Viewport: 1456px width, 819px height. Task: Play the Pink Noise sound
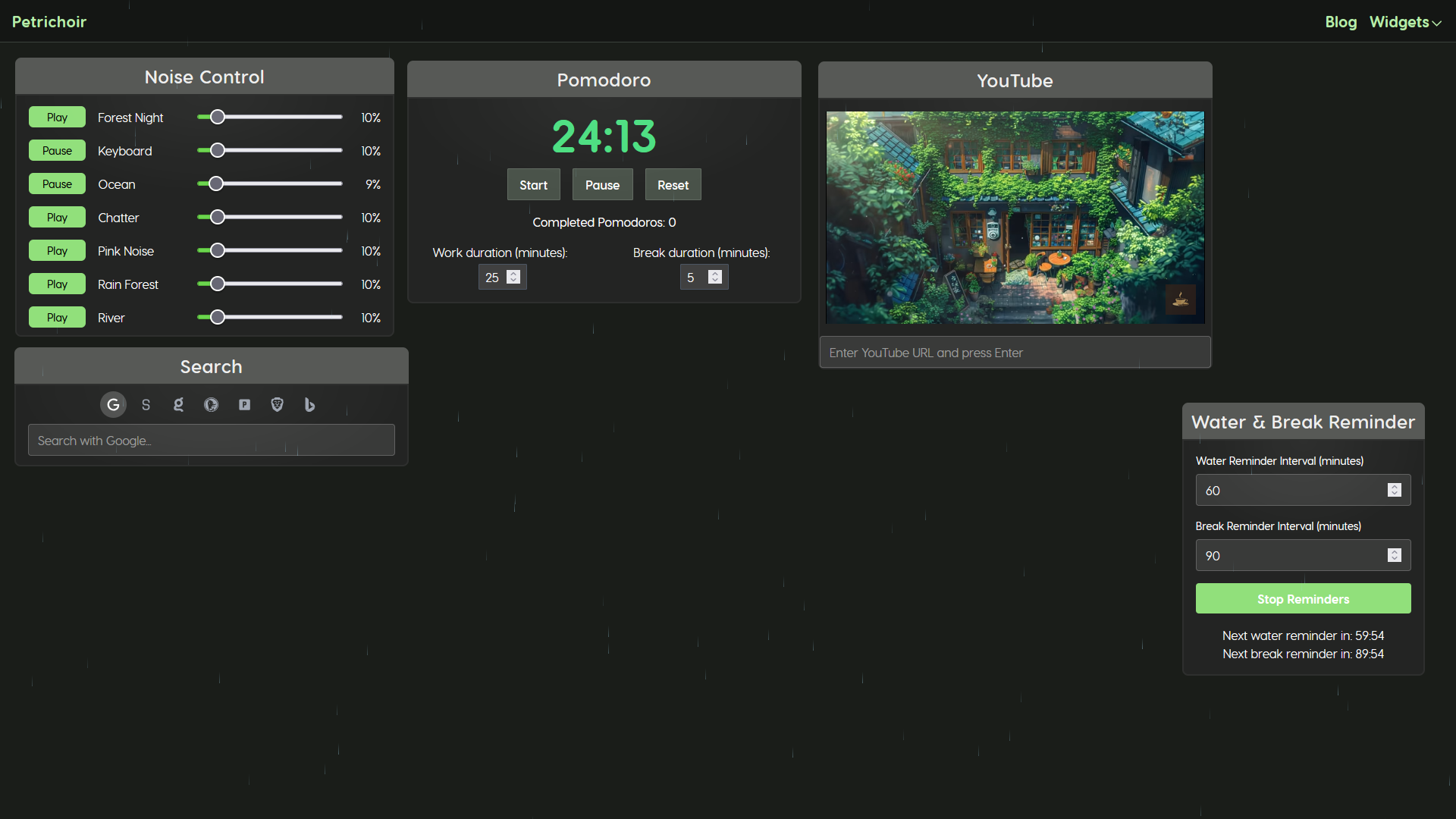(57, 250)
